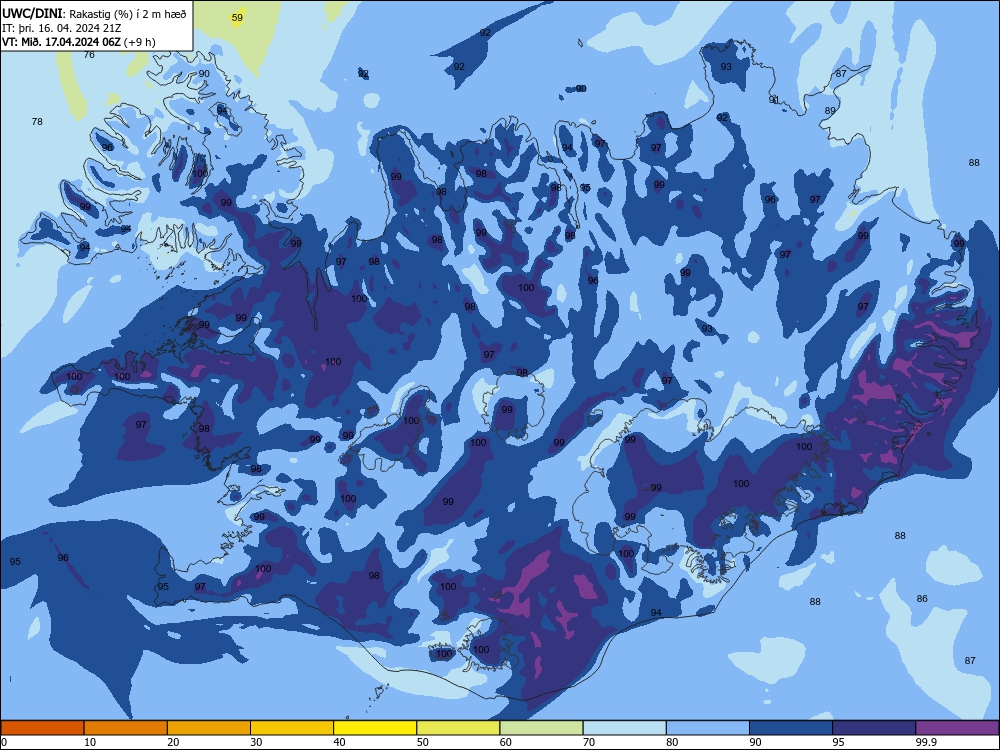Viewport: 1000px width, 750px height.
Task: Click the '50' legend tick label
Action: click(x=423, y=742)
